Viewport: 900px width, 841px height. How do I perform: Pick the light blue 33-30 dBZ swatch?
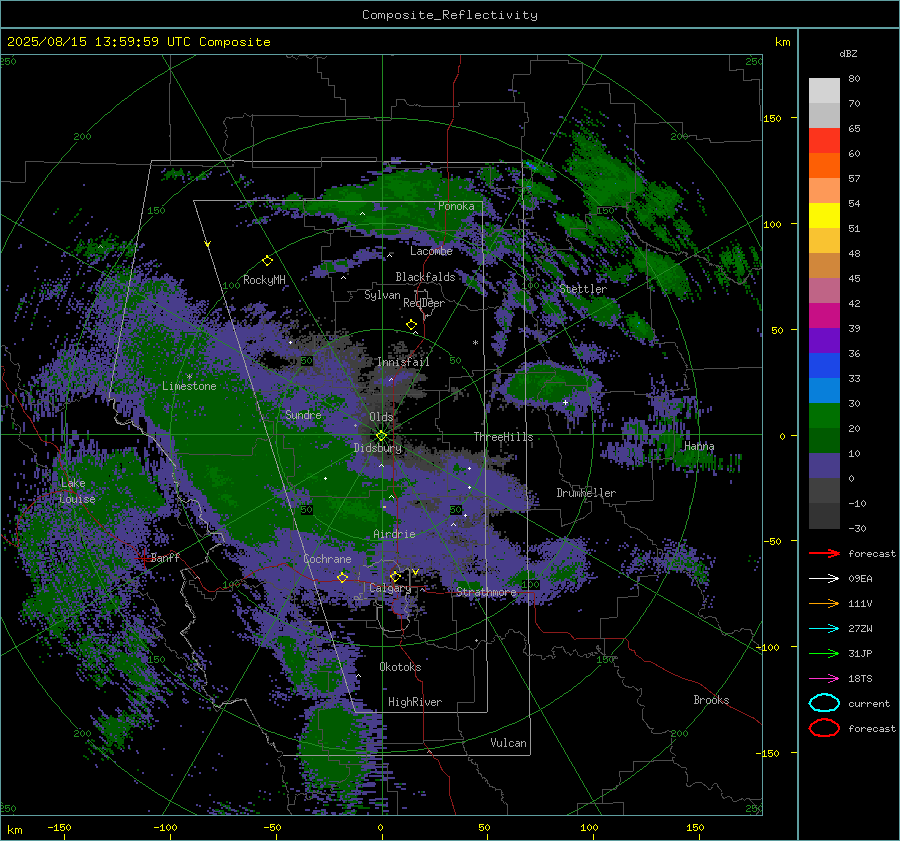point(824,390)
